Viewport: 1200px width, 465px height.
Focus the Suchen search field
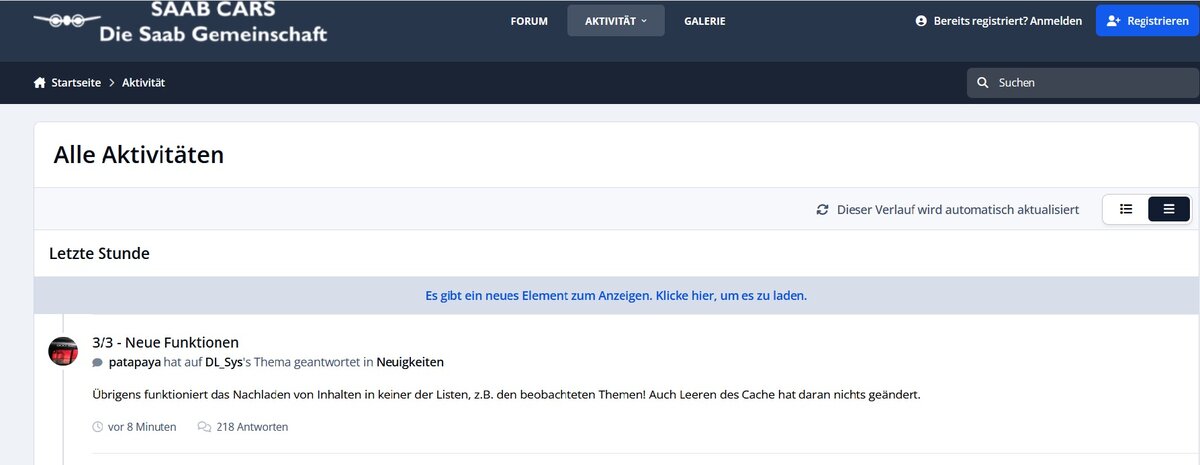pyautogui.click(x=1083, y=83)
